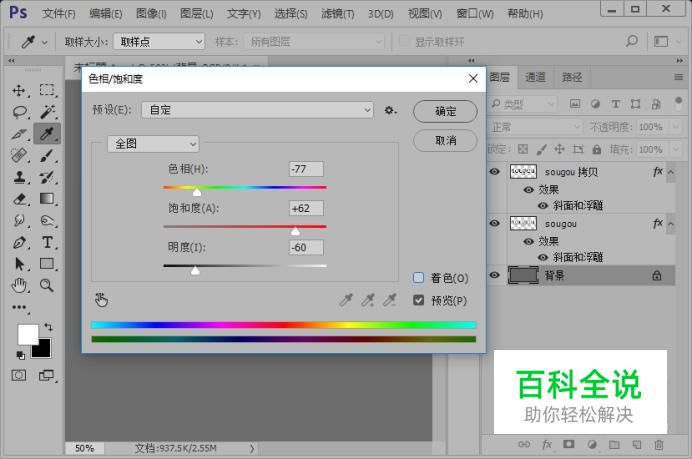Open the 滤镜(T) menu
The image size is (692, 459).
pyautogui.click(x=338, y=14)
